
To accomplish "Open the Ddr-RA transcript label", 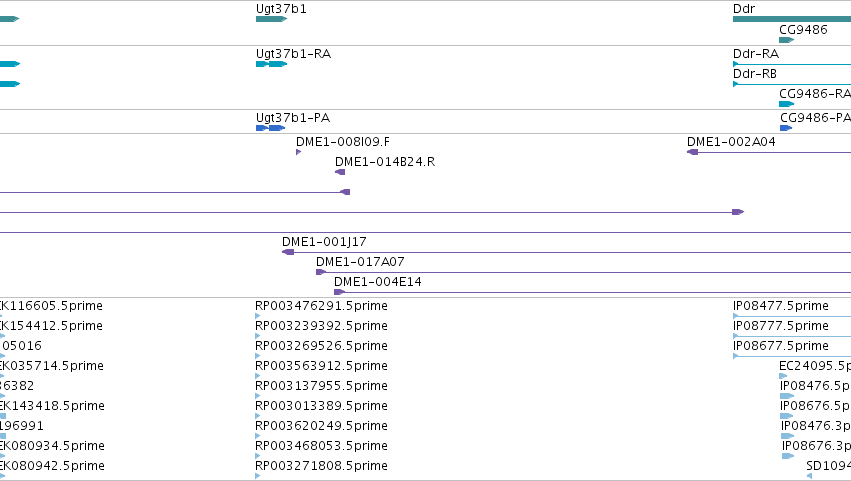I will (756, 54).
